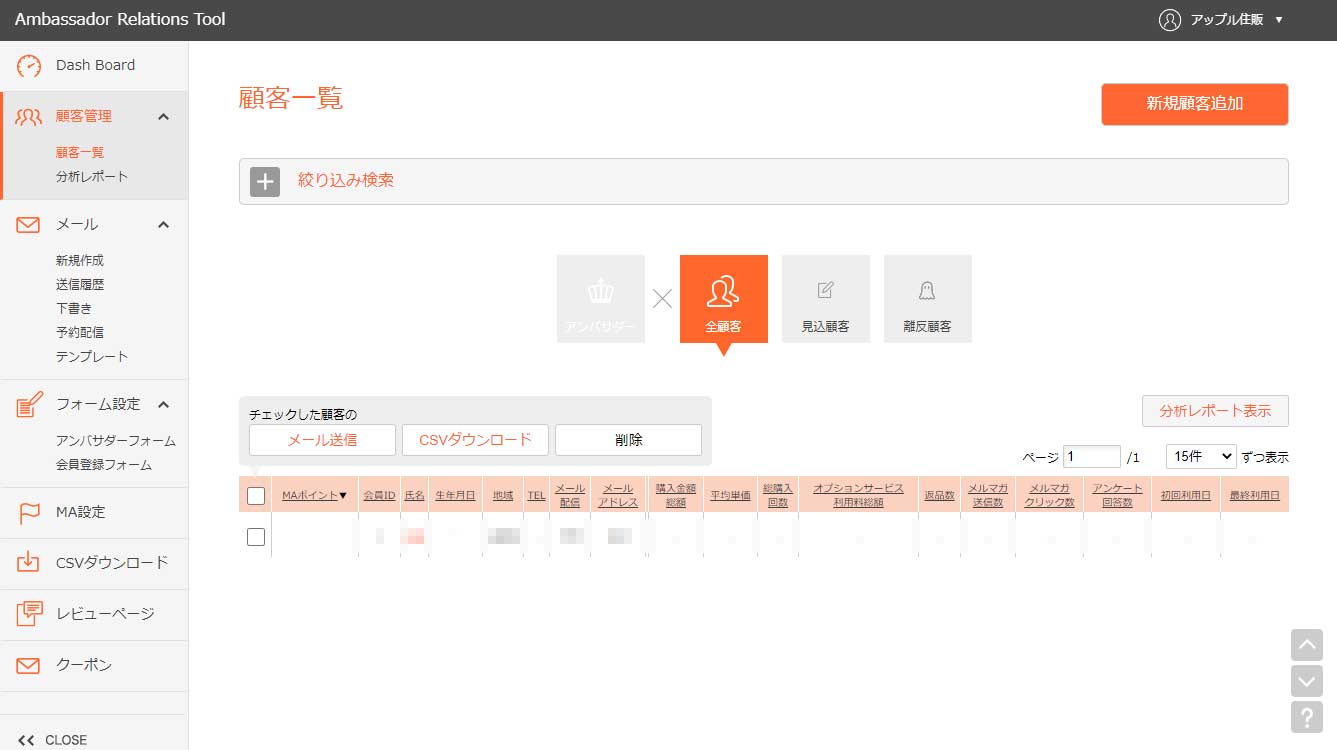Click the user avatar icon in the header
Viewport: 1337px width, 750px height.
click(1170, 20)
